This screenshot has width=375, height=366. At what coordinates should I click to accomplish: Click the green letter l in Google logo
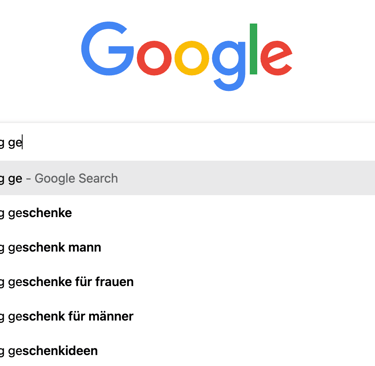pos(253,49)
